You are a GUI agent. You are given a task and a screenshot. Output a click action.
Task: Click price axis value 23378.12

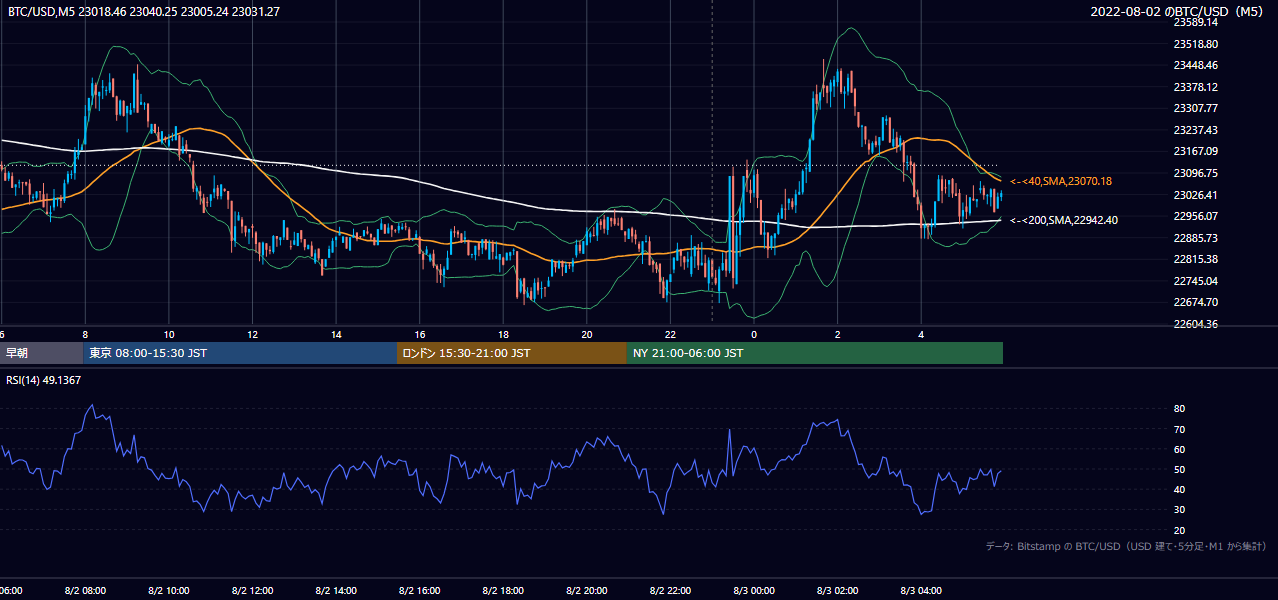[1195, 87]
